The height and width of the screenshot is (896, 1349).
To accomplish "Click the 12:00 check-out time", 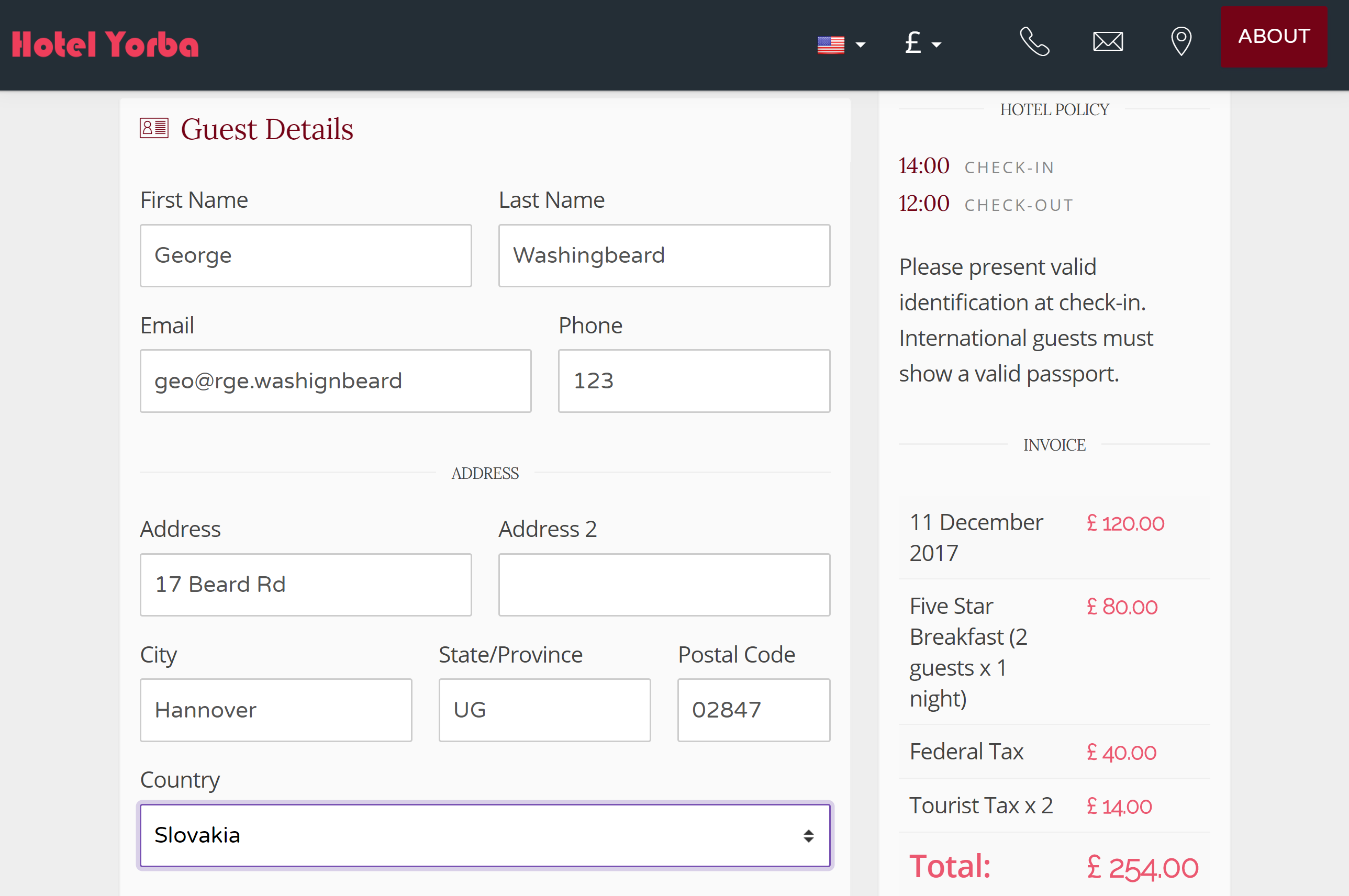I will [924, 204].
